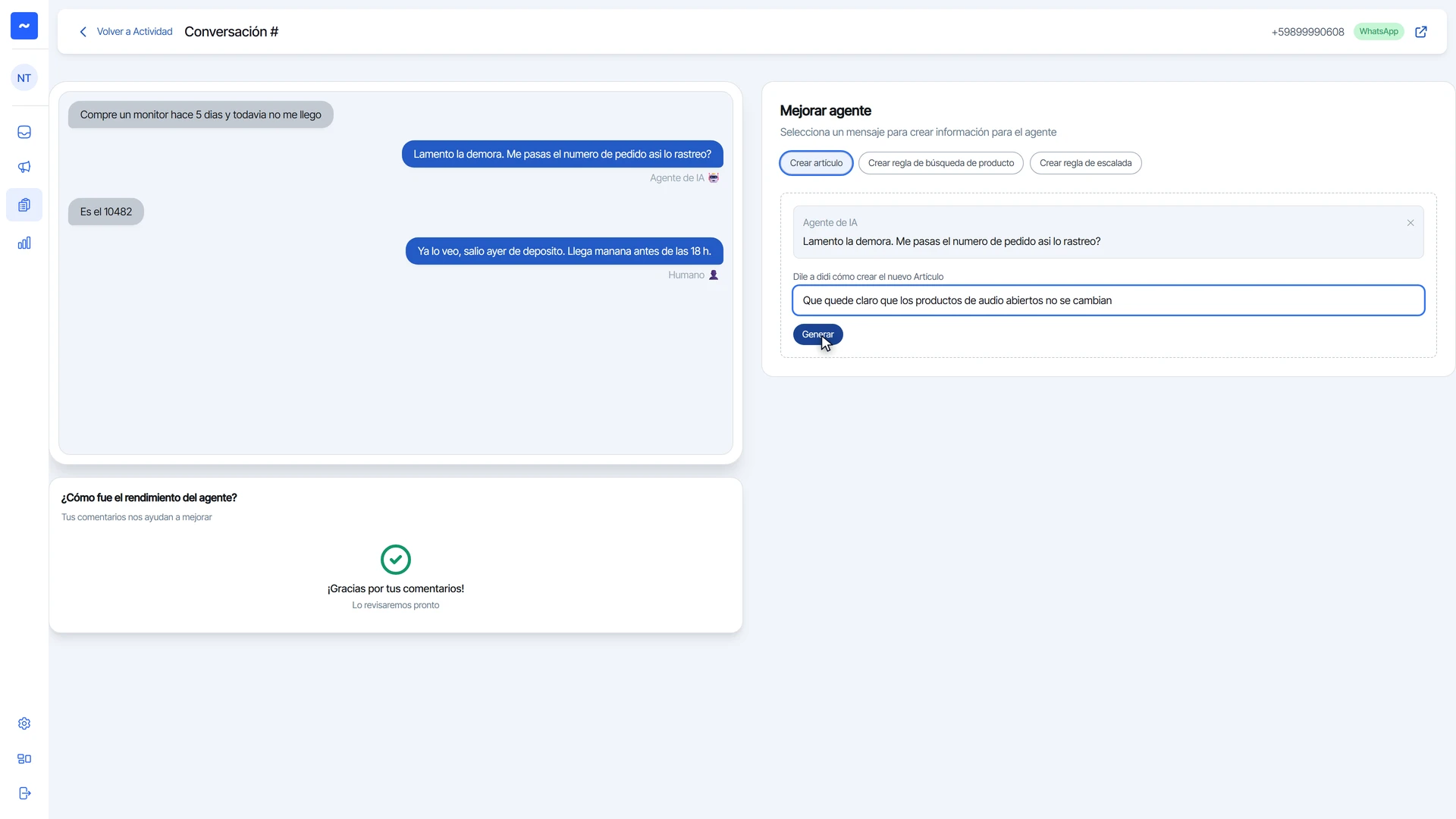Click 'Lo revisaremos pronto' text

(x=396, y=605)
